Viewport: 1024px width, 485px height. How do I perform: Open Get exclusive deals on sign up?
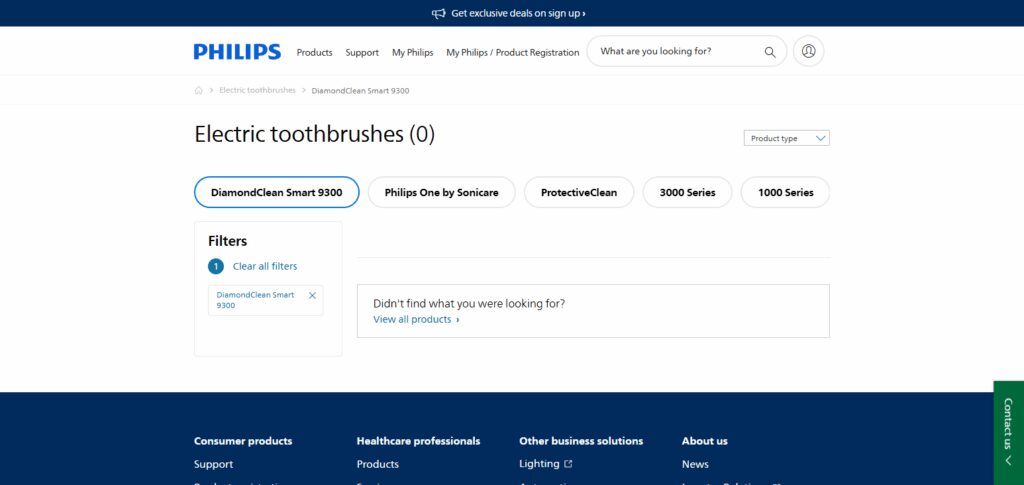518,13
